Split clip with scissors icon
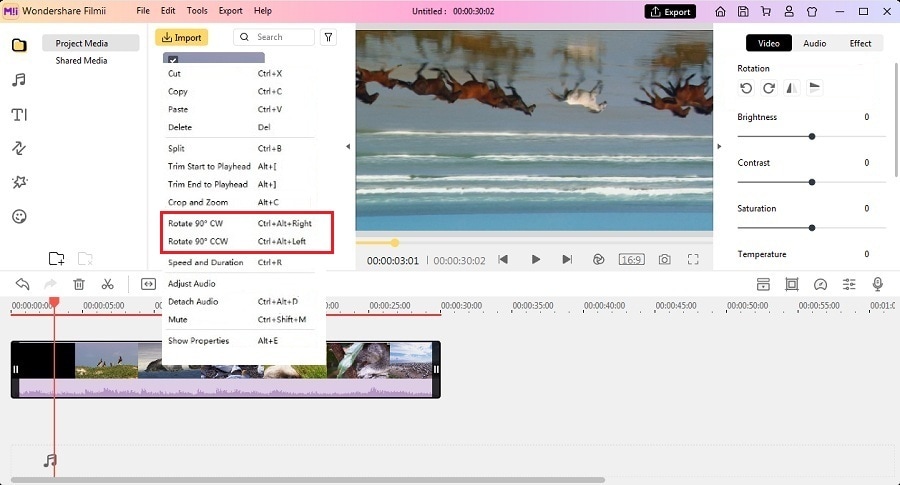Viewport: 900px width, 485px height. click(107, 284)
